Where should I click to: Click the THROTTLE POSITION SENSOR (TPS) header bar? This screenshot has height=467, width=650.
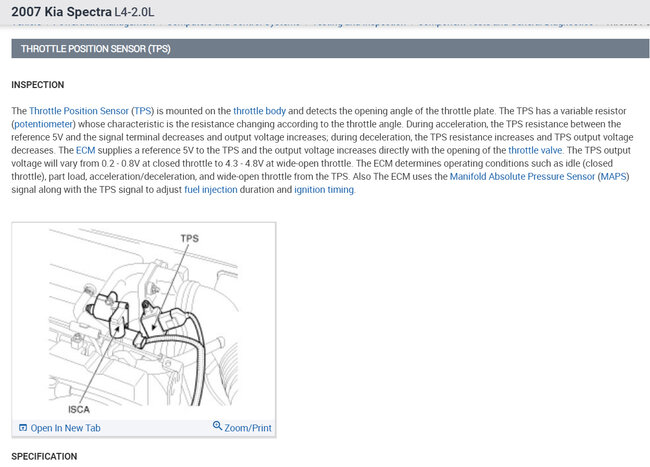pyautogui.click(x=330, y=49)
